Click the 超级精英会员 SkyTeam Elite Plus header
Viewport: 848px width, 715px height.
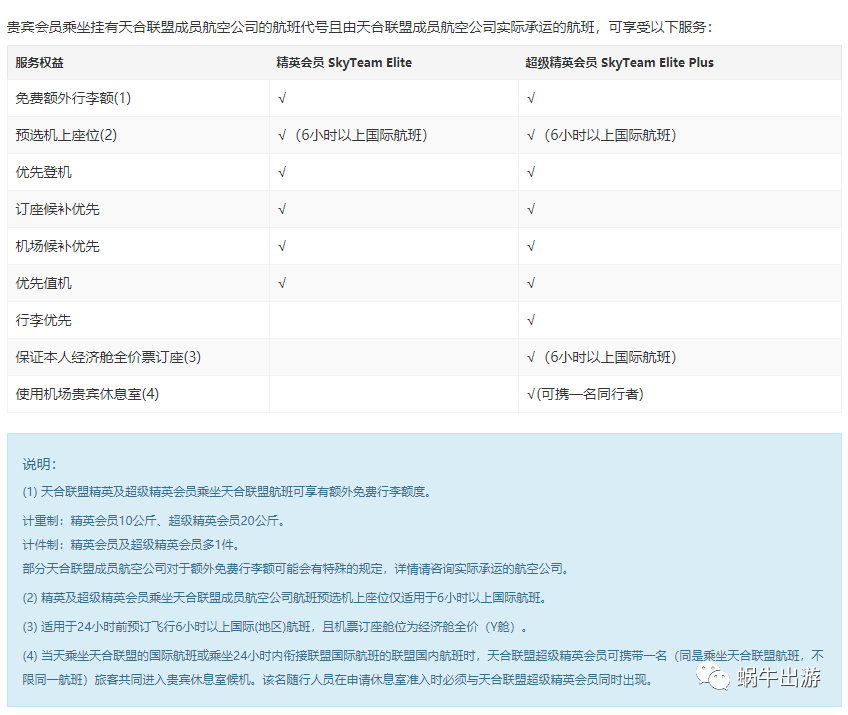(x=619, y=63)
